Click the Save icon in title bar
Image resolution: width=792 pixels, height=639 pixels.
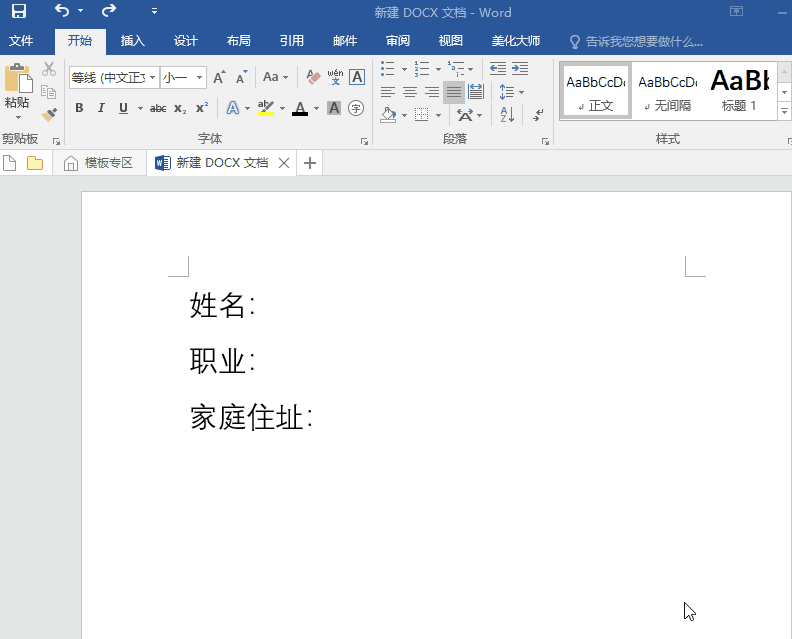18,12
